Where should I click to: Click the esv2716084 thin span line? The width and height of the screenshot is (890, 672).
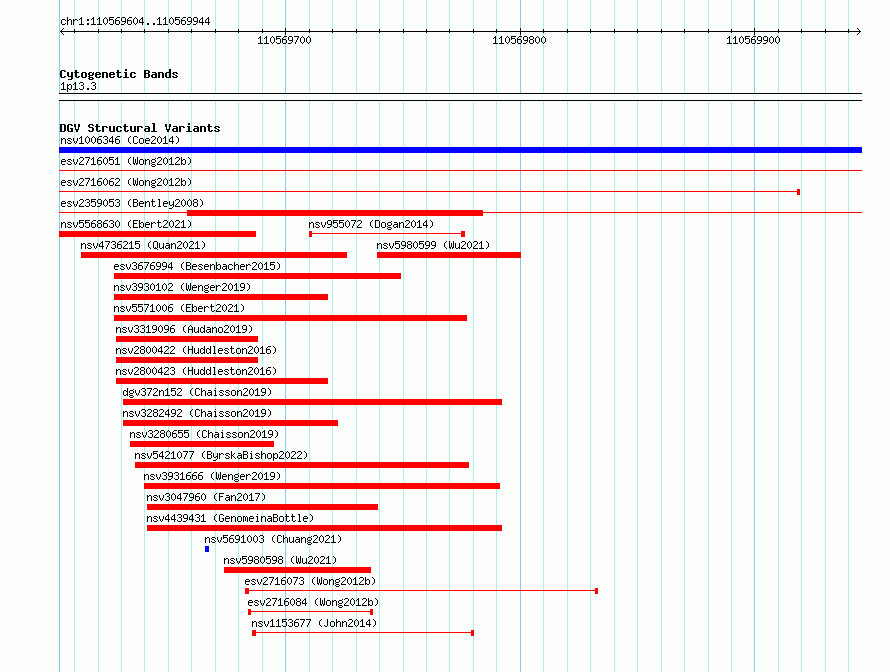click(310, 612)
